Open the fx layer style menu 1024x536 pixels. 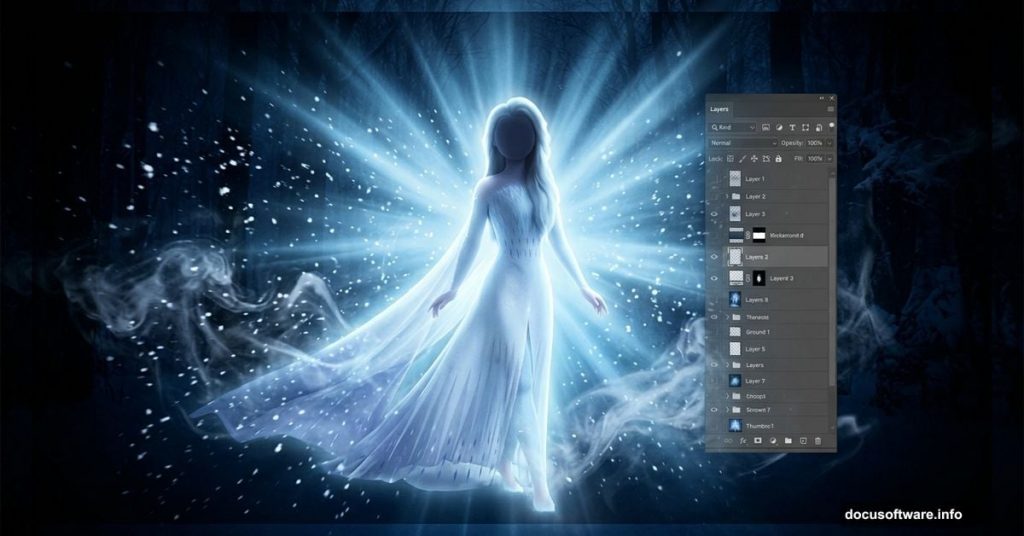(x=743, y=441)
